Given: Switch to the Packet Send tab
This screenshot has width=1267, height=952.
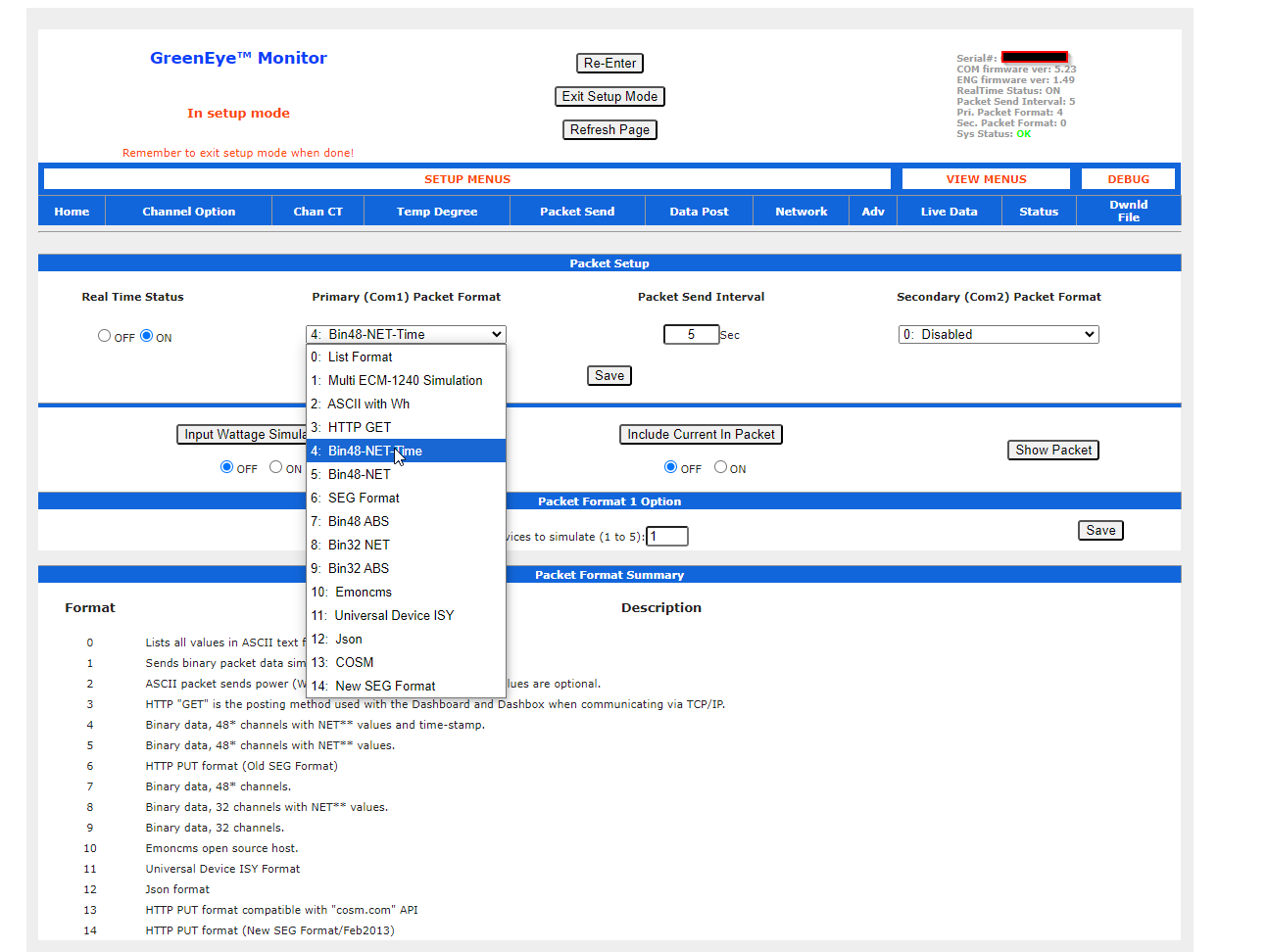Looking at the screenshot, I should pos(577,212).
